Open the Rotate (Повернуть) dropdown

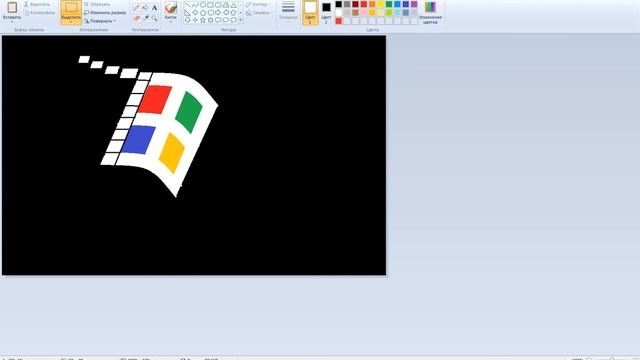100,21
